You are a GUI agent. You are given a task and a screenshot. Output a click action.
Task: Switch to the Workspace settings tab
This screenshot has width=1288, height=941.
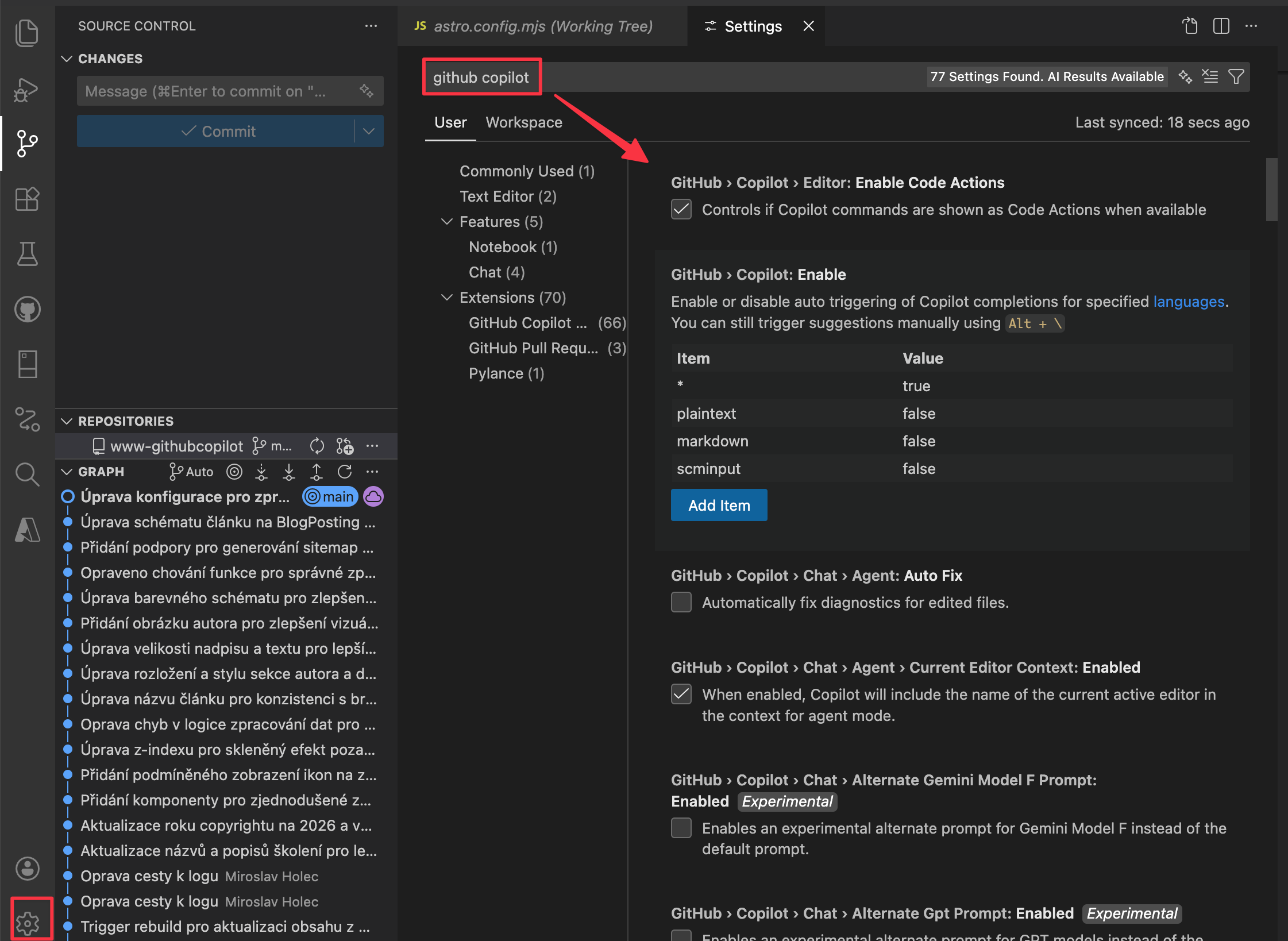pyautogui.click(x=523, y=122)
